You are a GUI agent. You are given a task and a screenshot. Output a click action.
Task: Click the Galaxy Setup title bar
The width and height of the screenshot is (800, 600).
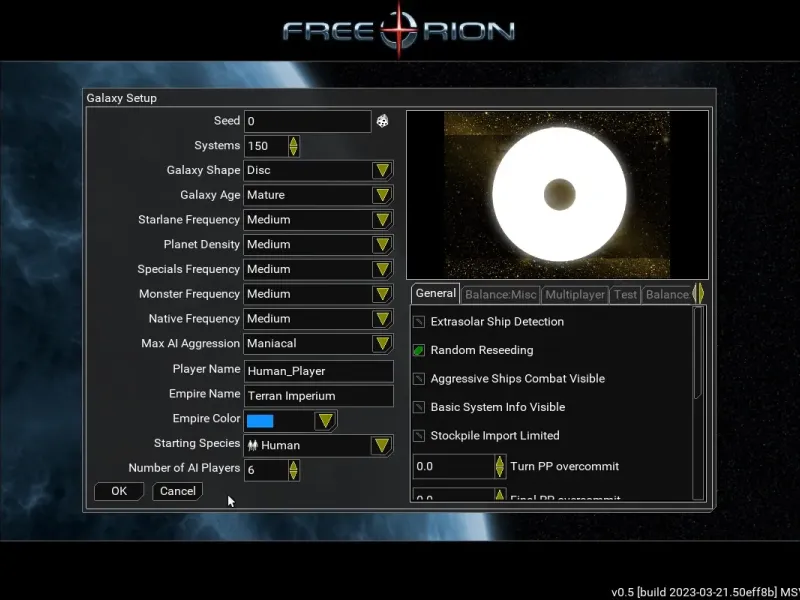point(399,98)
